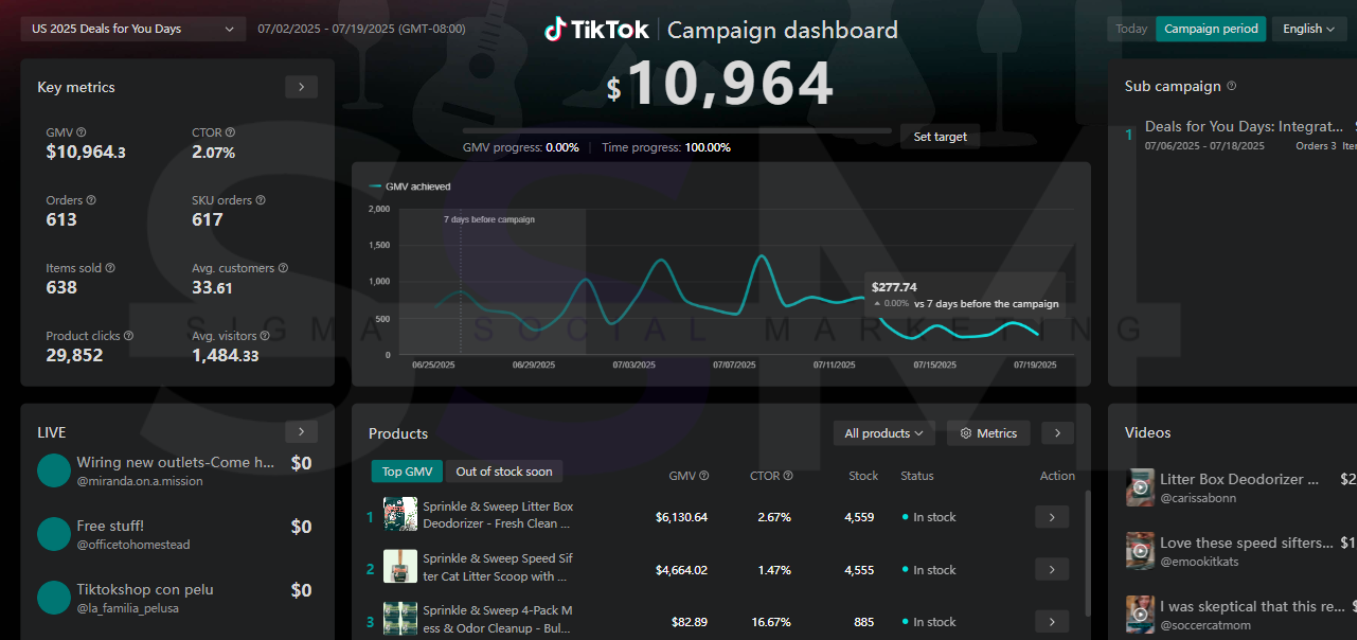Click the Product clicks info icon
Screen dimensions: 1357x640
click(128, 336)
